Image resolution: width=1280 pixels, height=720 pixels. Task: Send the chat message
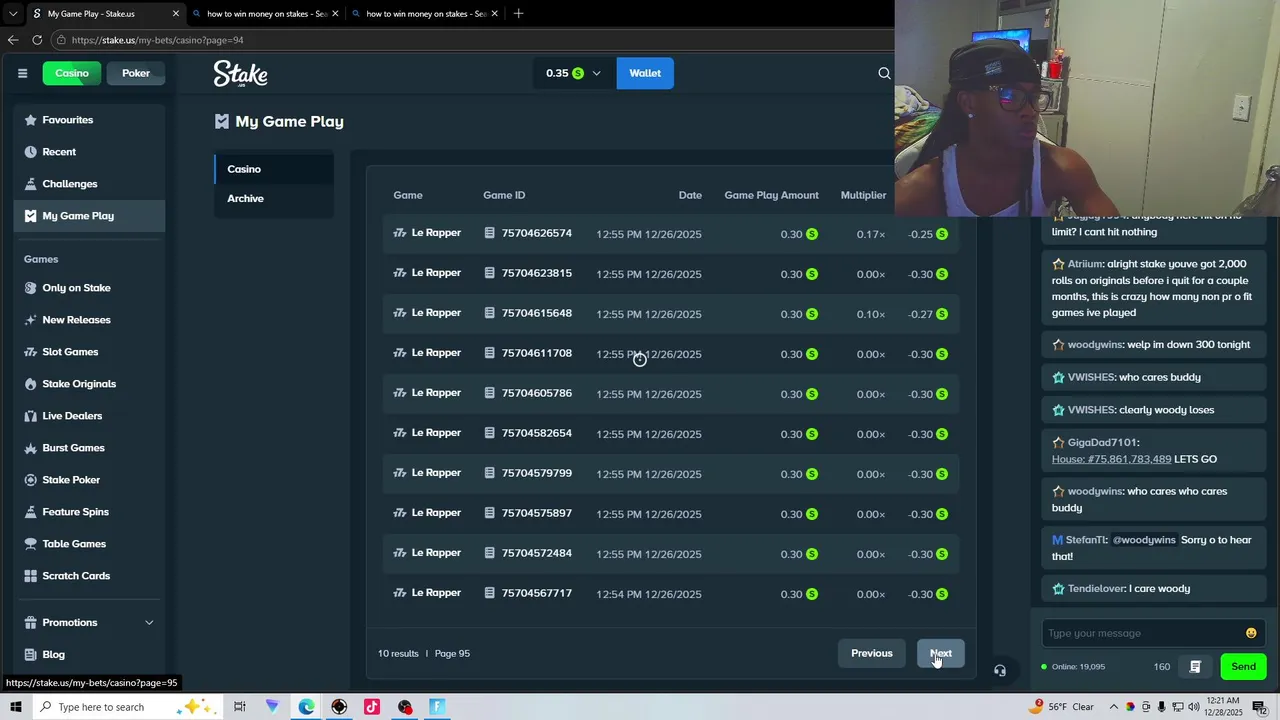coord(1243,667)
